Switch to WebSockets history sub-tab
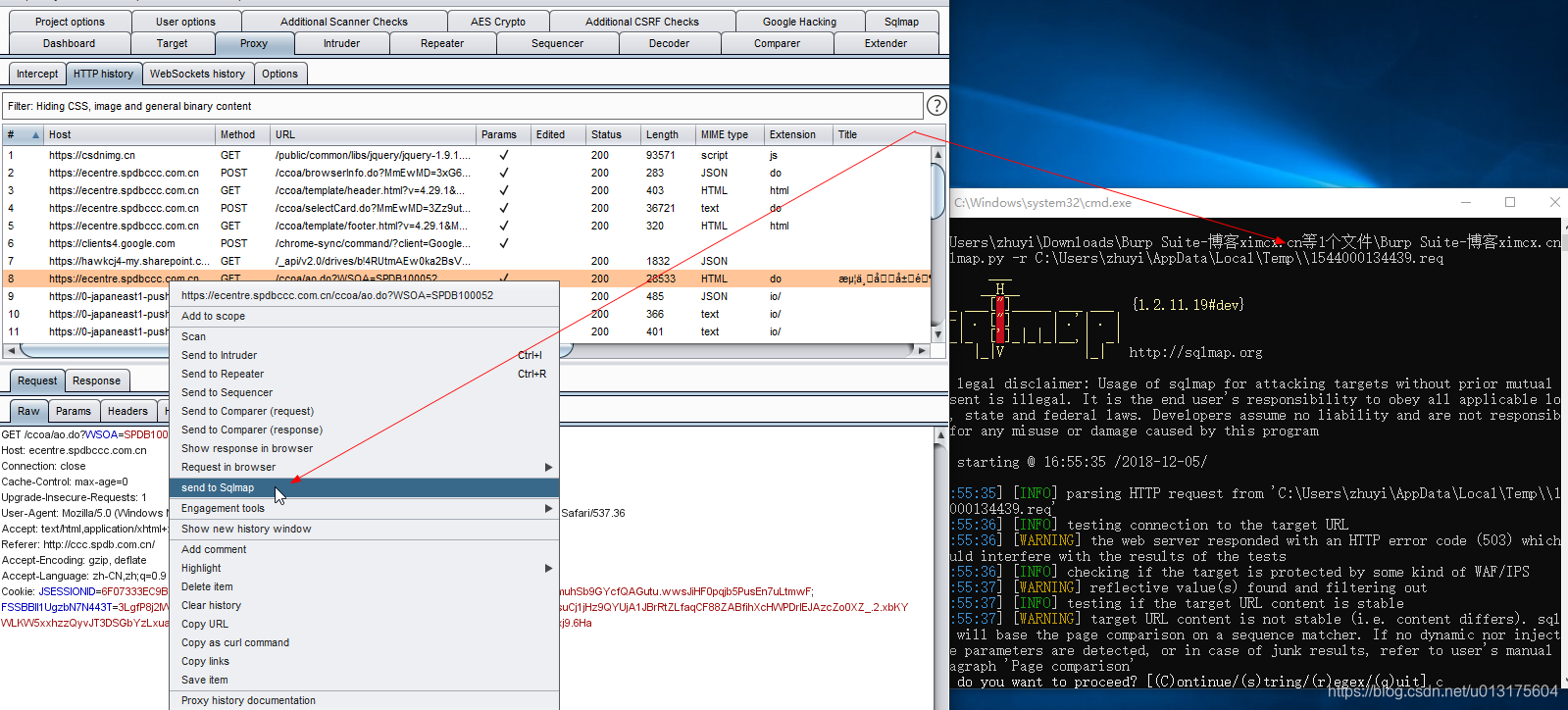 197,74
